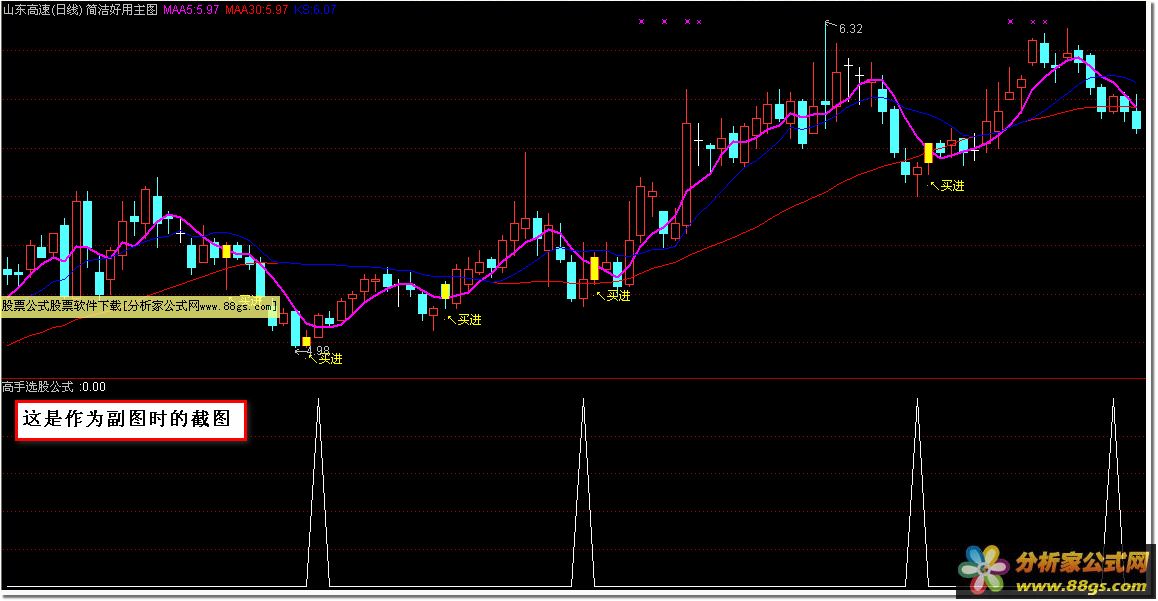
Task: Click the yellow candle above the rightmost 买进 signal
Action: 928,153
